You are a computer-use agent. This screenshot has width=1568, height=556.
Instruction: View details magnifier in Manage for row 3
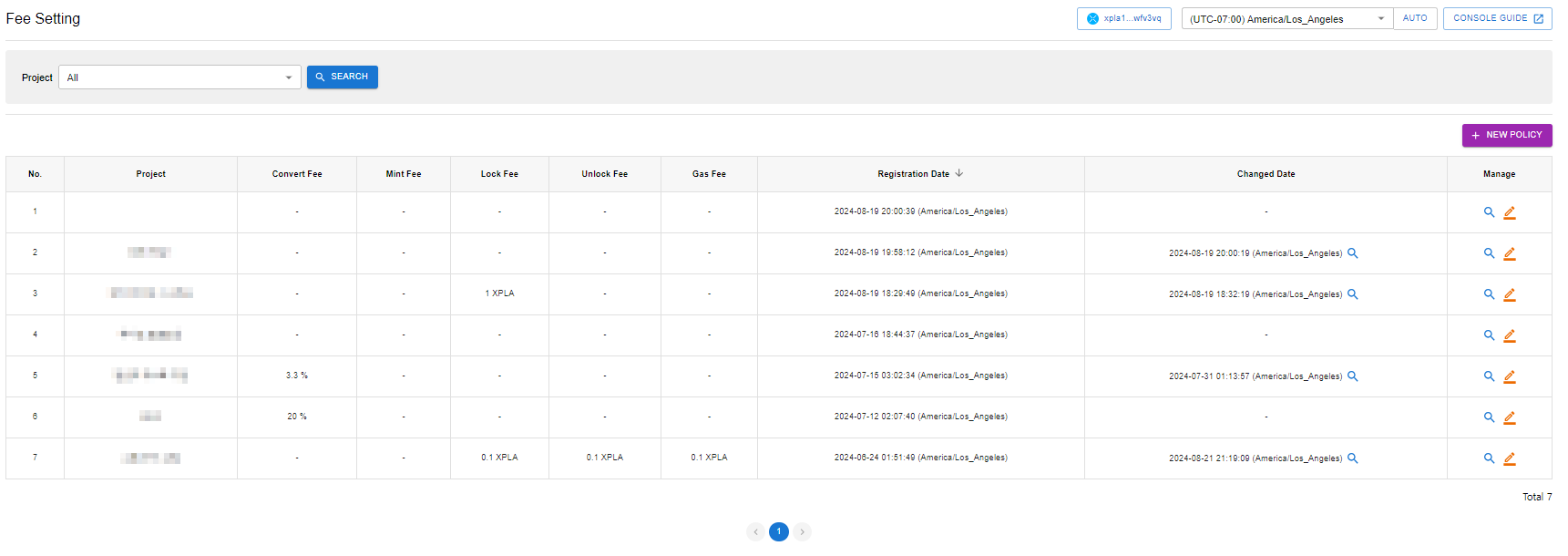tap(1489, 294)
